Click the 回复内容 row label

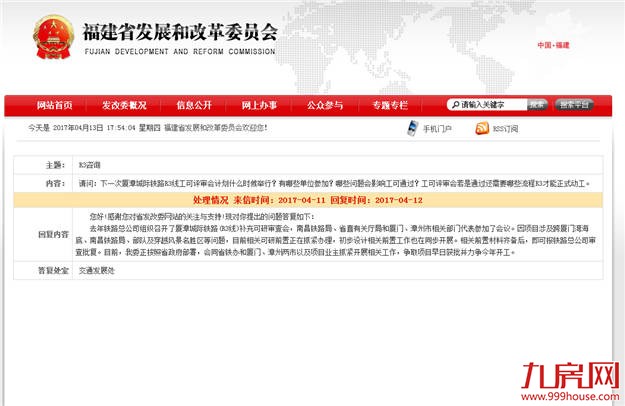coord(53,235)
